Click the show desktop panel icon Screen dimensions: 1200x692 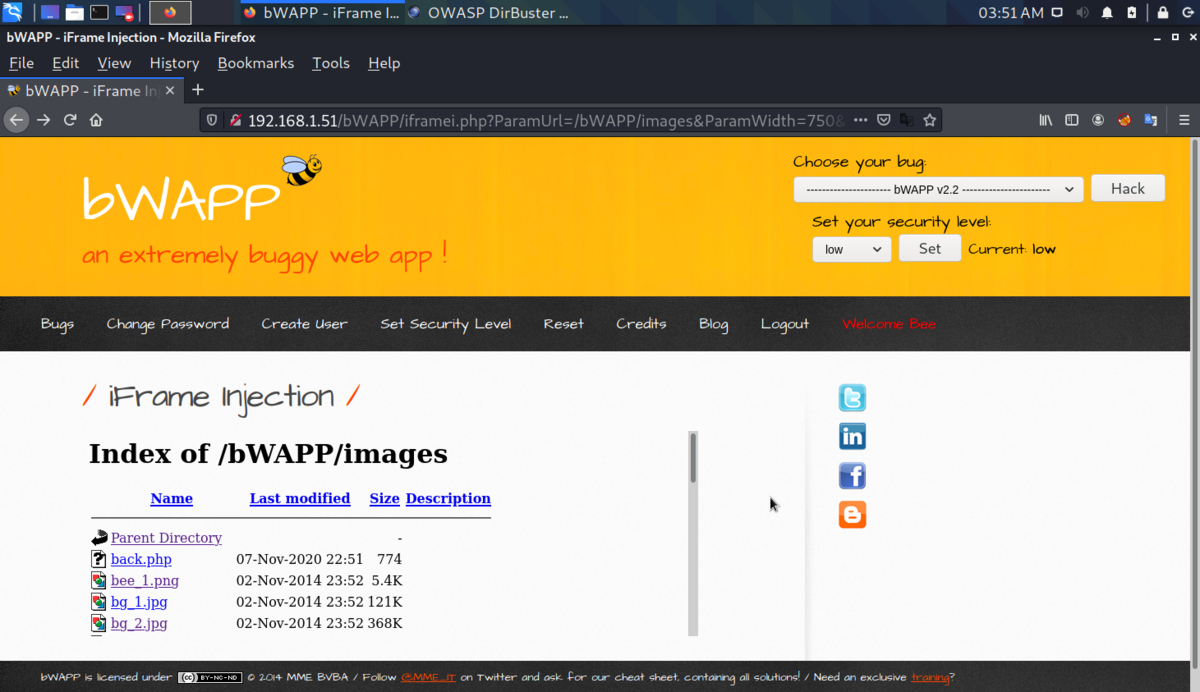click(50, 13)
